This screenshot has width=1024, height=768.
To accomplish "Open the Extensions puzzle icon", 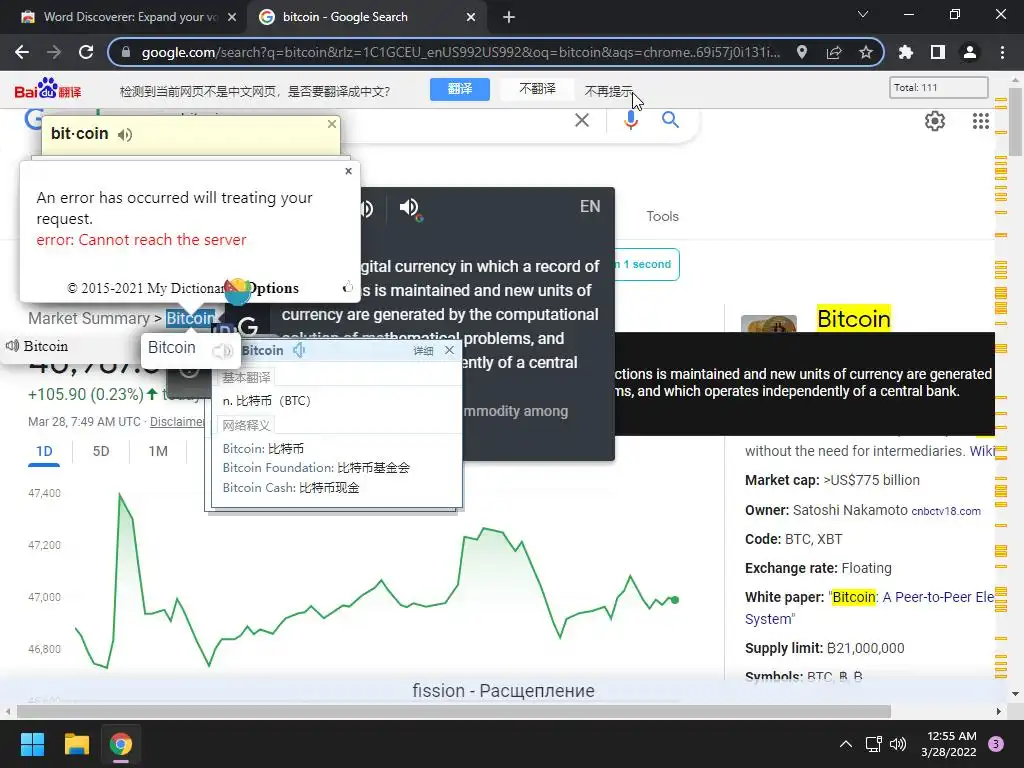I will point(906,52).
